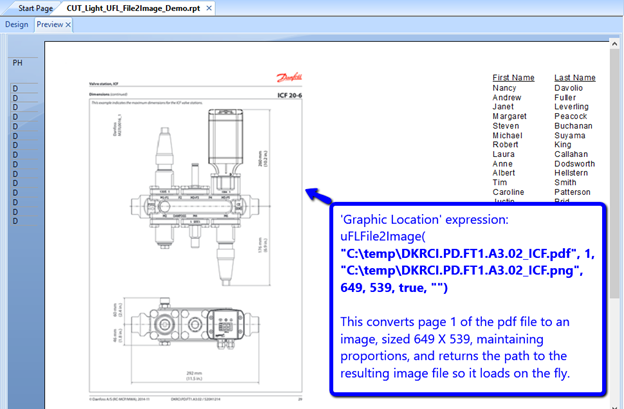This screenshot has height=409, width=624.
Task: Close the CUT_Light_UFL_File2Image_Demo.rpt document tab
Action: [209, 8]
